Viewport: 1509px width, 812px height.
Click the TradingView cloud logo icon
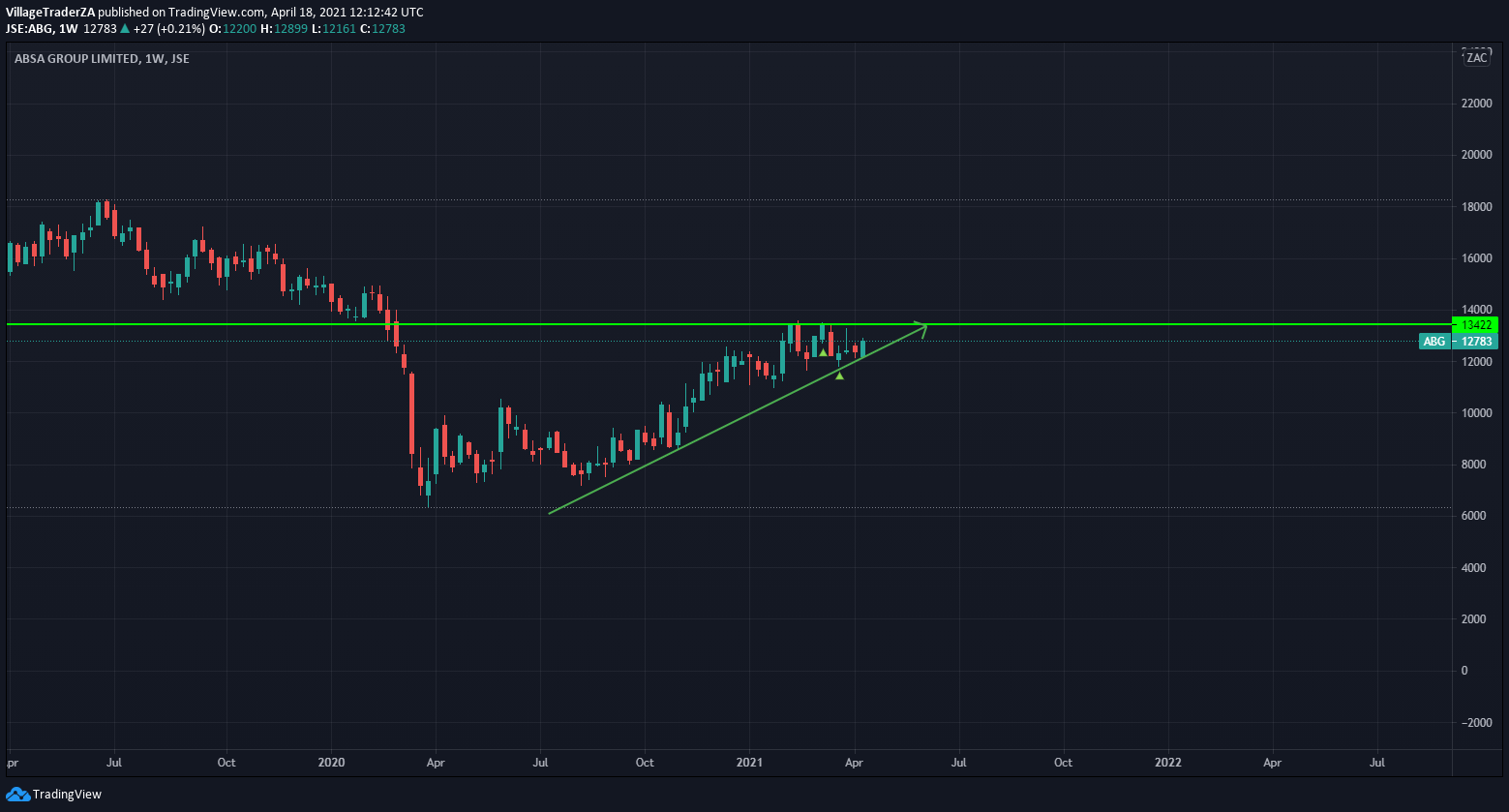coord(17,795)
